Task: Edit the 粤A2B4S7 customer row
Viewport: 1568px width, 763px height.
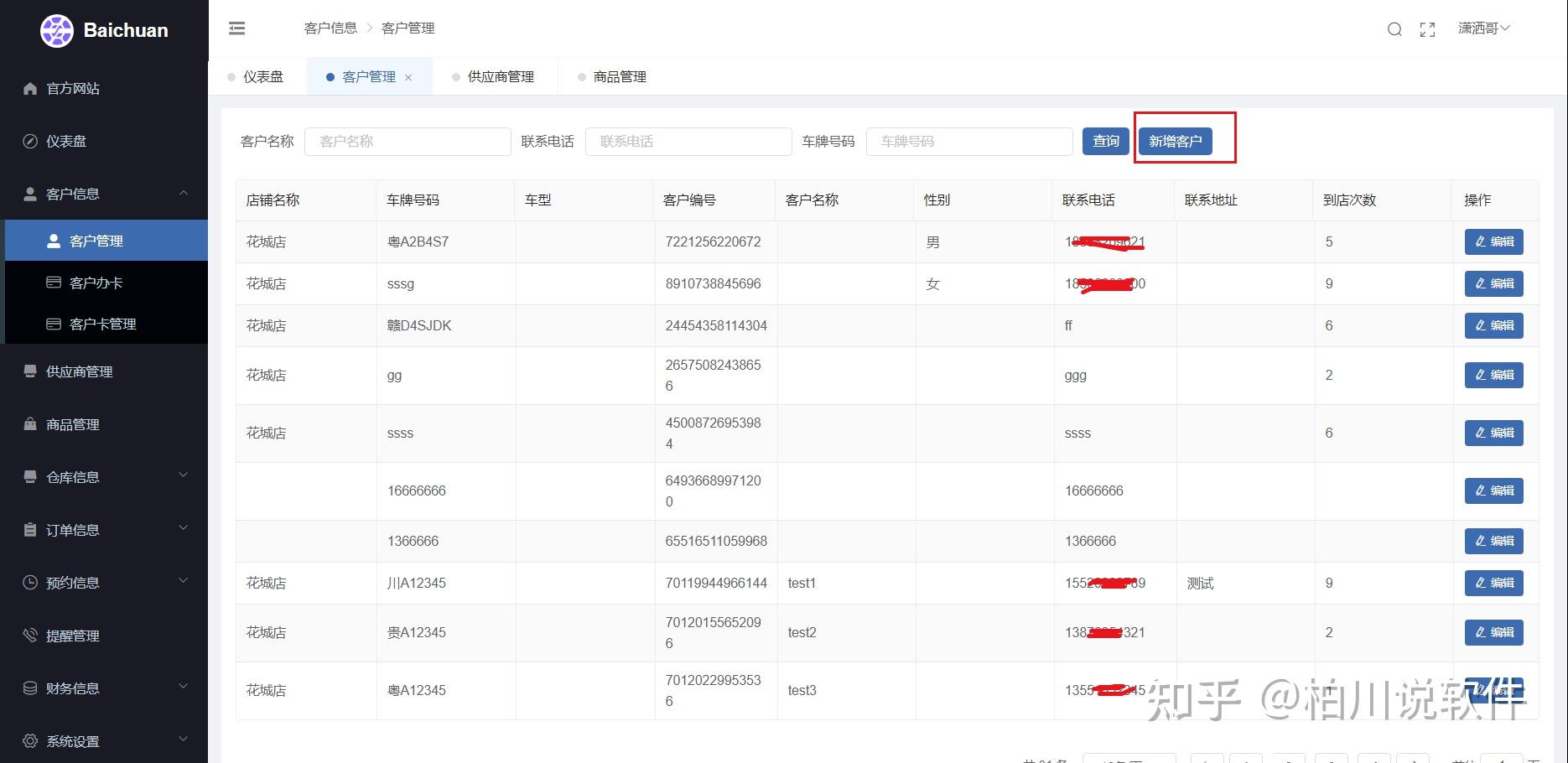Action: [x=1493, y=241]
